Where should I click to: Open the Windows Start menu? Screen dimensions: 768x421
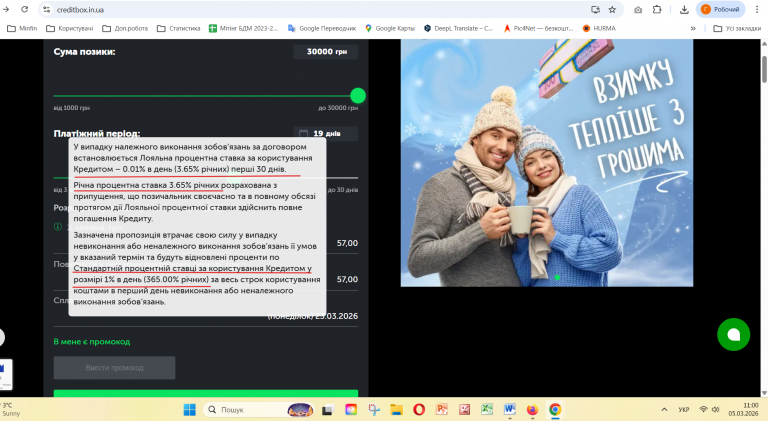(190, 409)
